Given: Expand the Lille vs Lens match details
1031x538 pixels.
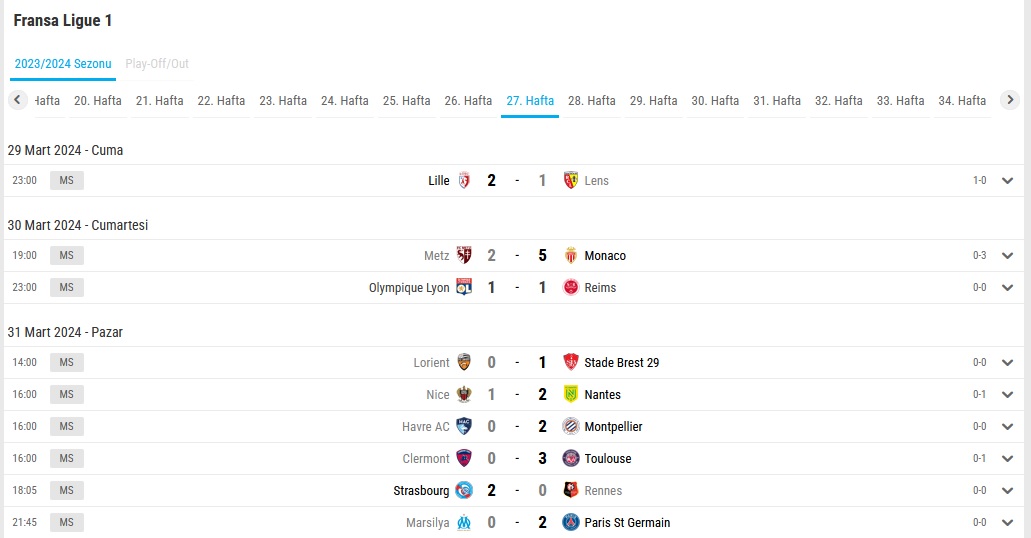Looking at the screenshot, I should (x=1007, y=181).
